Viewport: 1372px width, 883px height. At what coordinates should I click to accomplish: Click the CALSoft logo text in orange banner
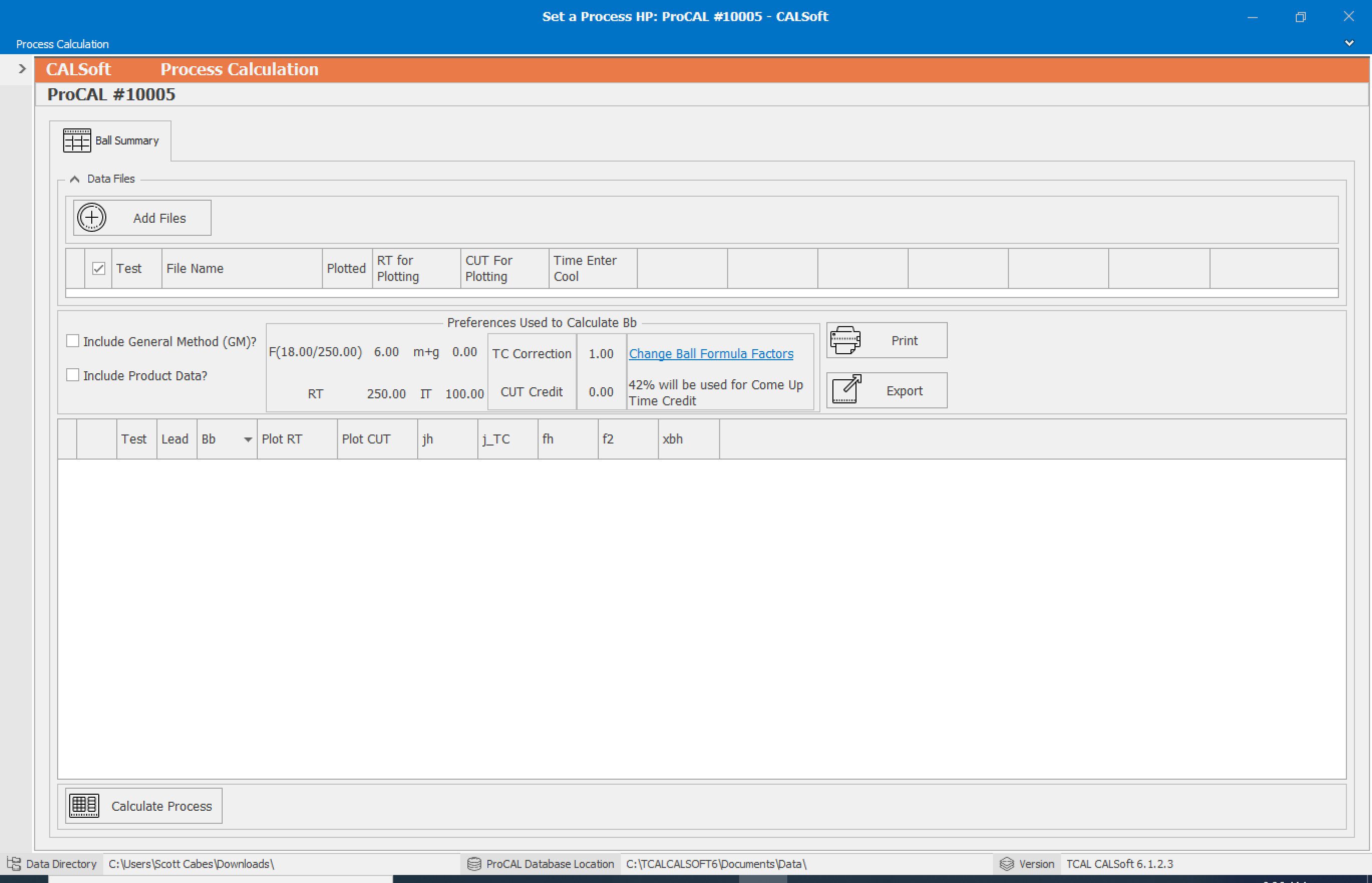[x=79, y=69]
